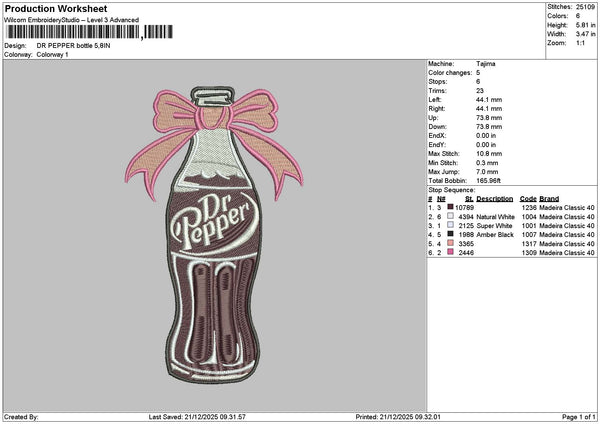
Task: Select the Colorway 1 value
Action: [x=52, y=55]
